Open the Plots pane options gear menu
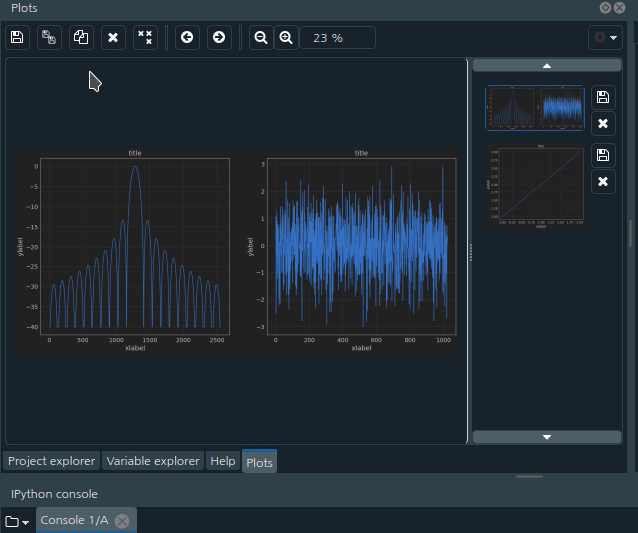The height and width of the screenshot is (533, 638). pos(605,37)
